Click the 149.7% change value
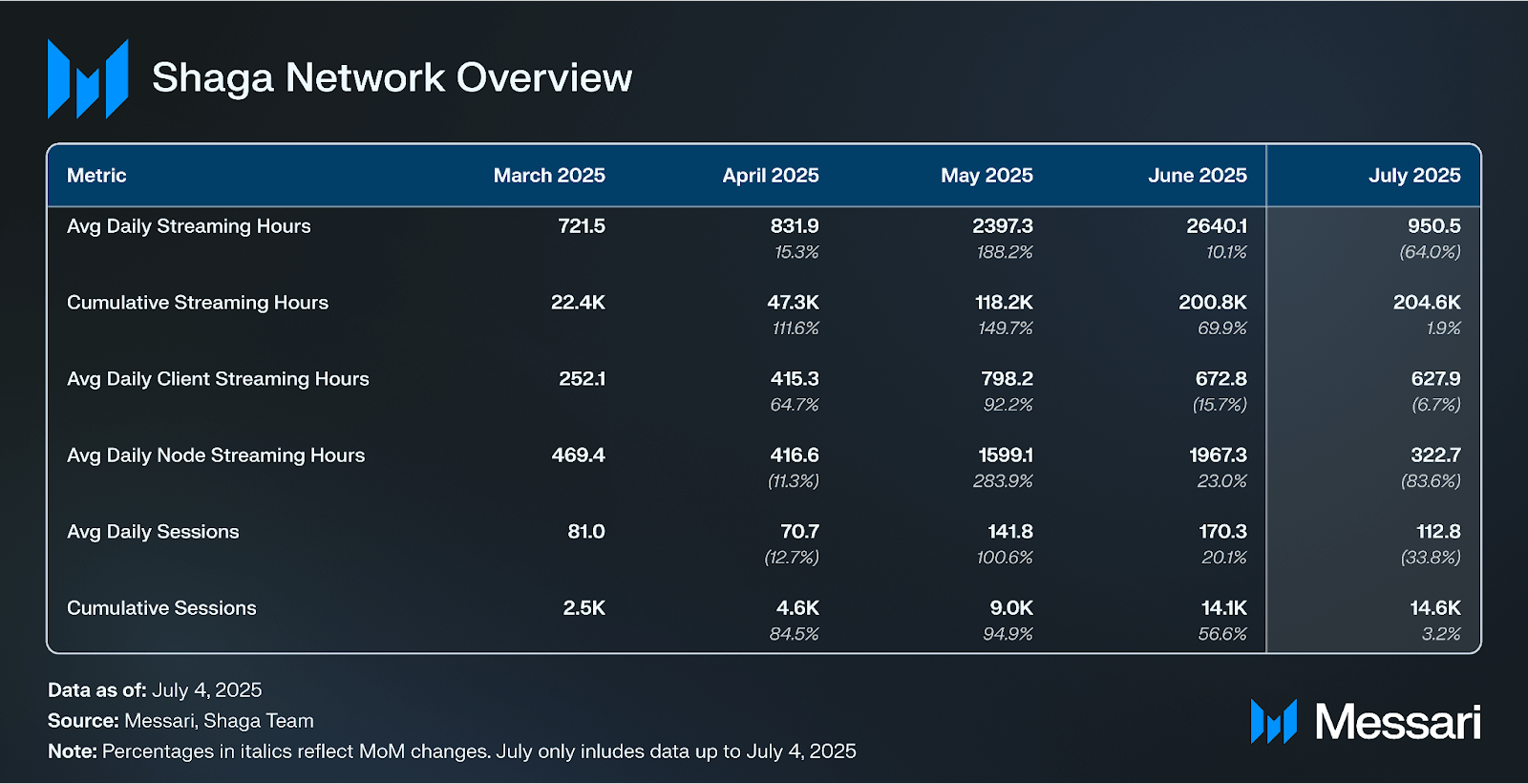Viewport: 1528px width, 784px height. point(1006,328)
